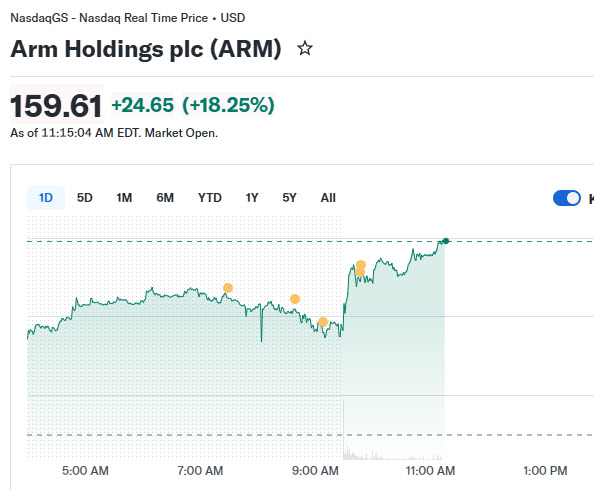Click the lowest yellow event marker near 9:00 AM
The image size is (594, 490).
point(323,322)
